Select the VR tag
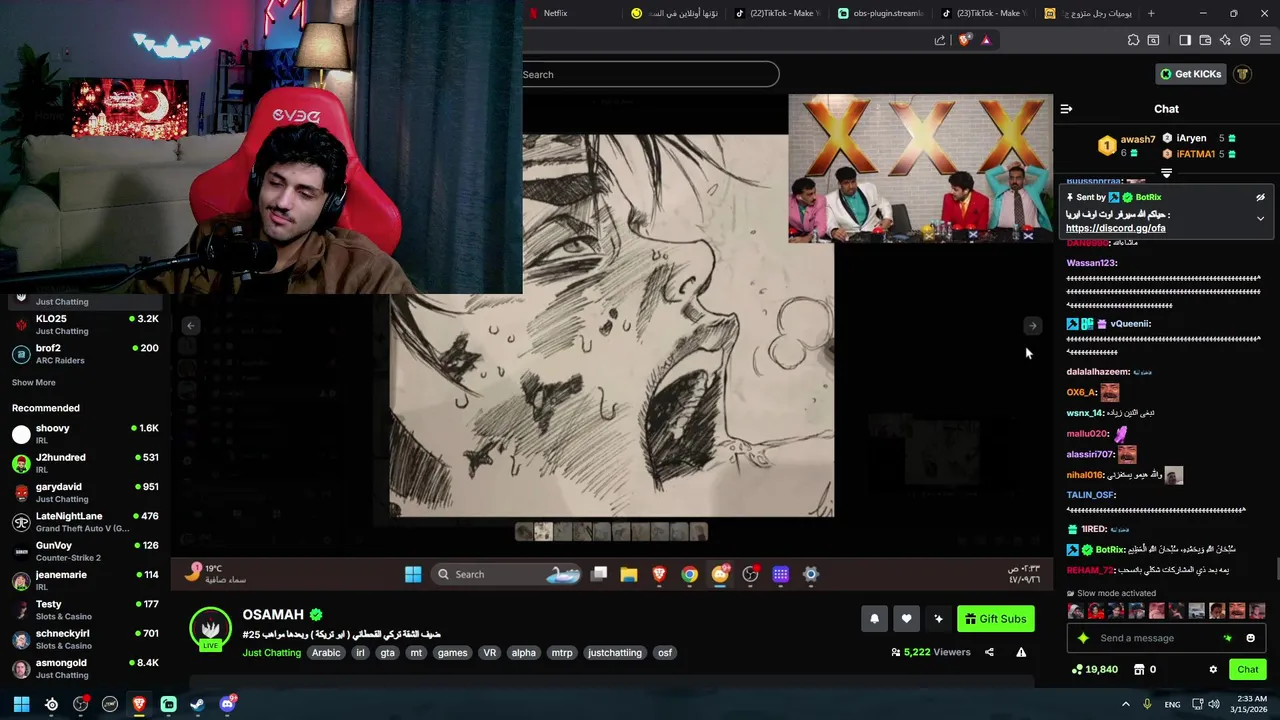This screenshot has height=720, width=1280. tap(490, 653)
